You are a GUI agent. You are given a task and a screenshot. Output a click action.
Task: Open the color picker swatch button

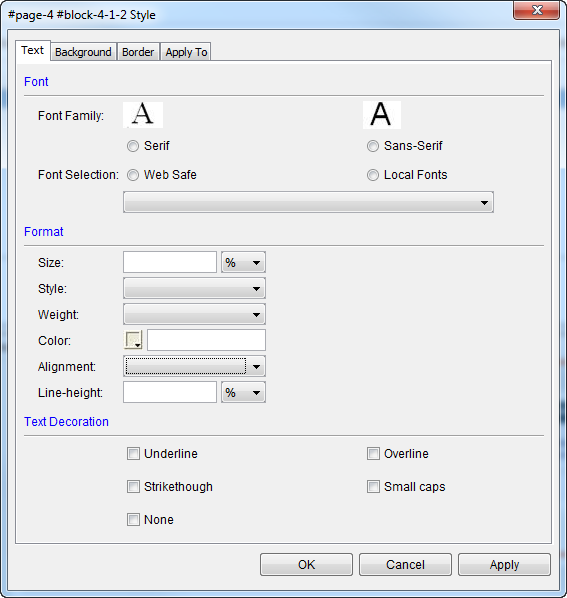tap(133, 340)
